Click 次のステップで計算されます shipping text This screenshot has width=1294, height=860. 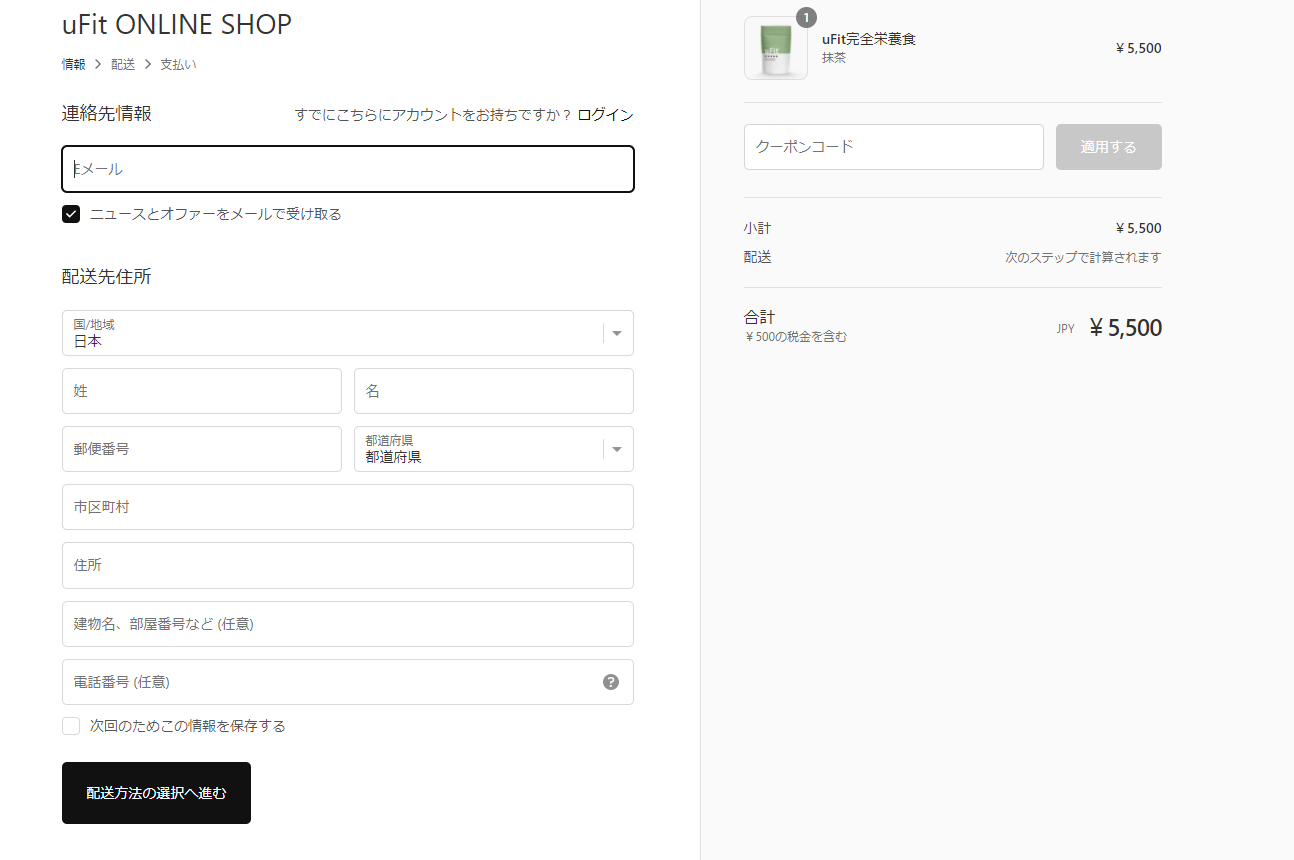[x=1083, y=257]
